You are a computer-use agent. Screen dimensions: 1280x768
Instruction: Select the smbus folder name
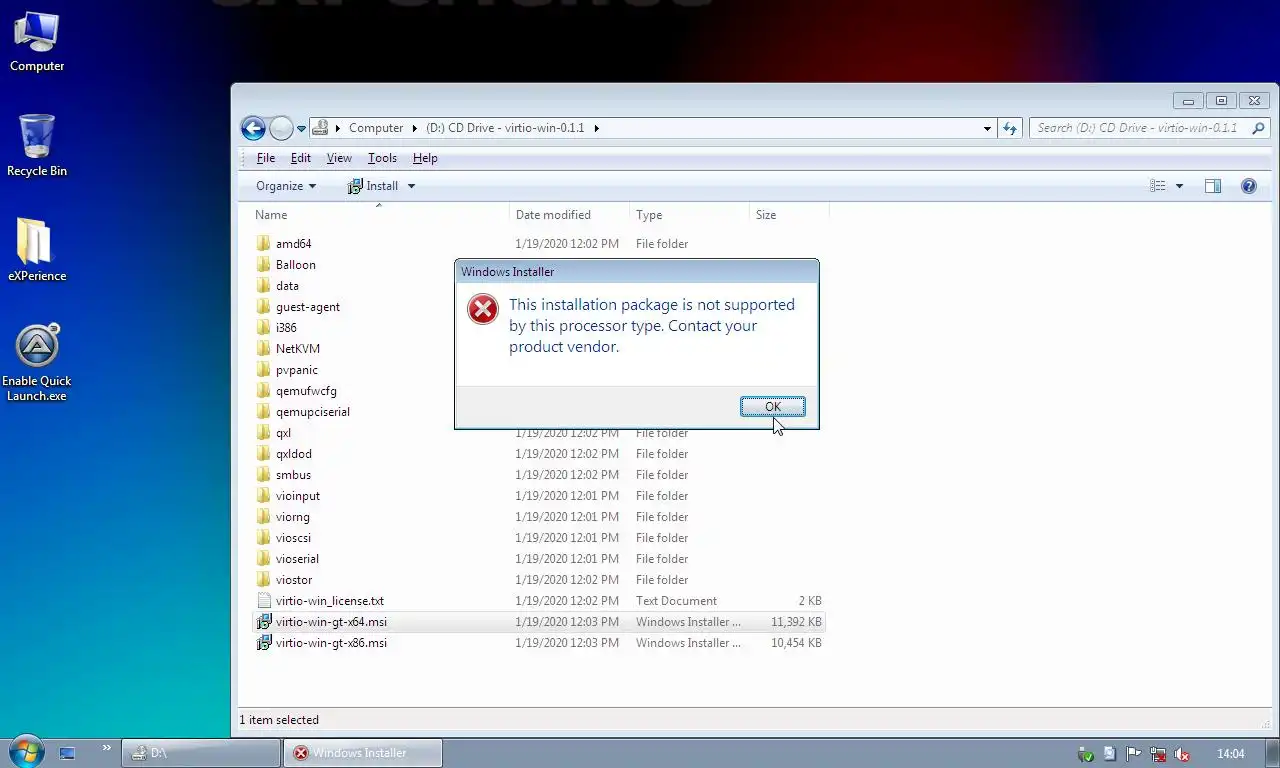tap(293, 475)
